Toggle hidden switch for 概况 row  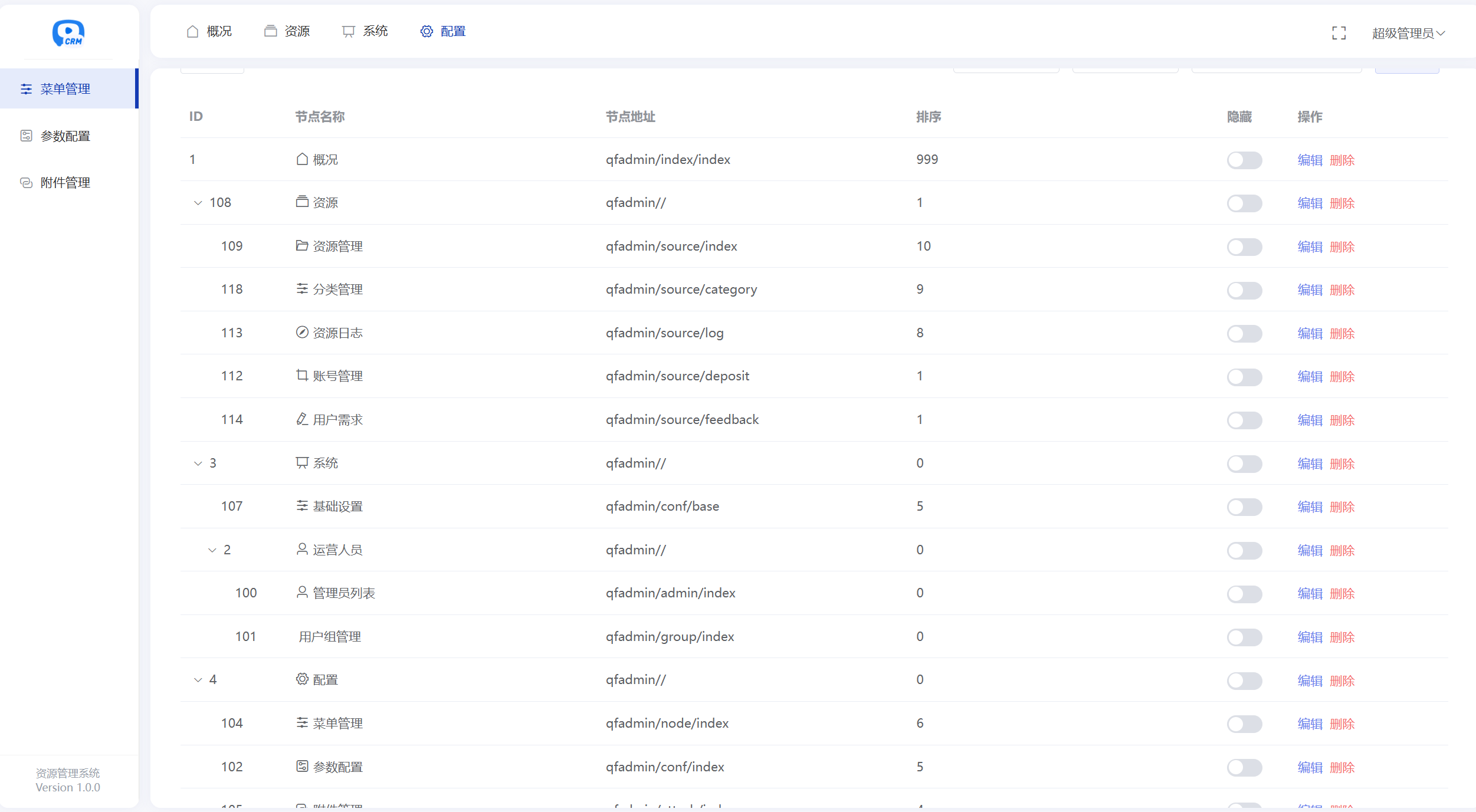click(x=1244, y=160)
